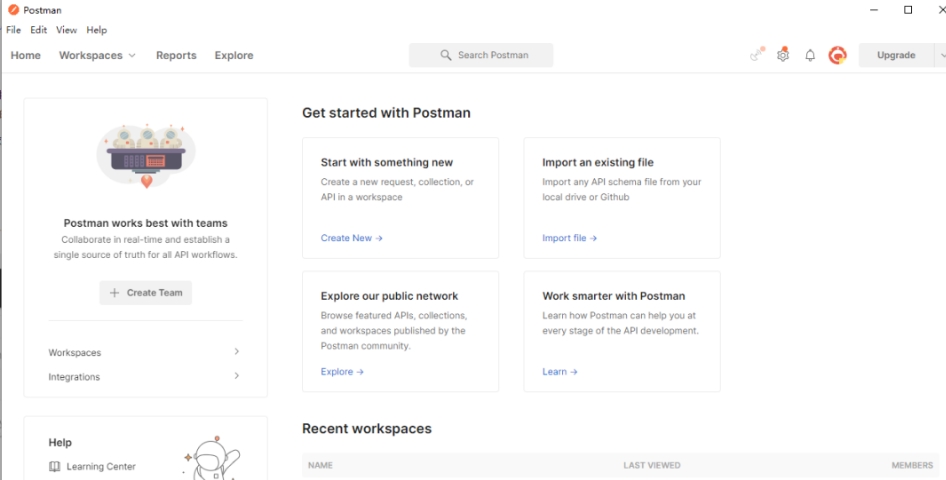Open the View menu
The image size is (946, 480).
coord(66,30)
